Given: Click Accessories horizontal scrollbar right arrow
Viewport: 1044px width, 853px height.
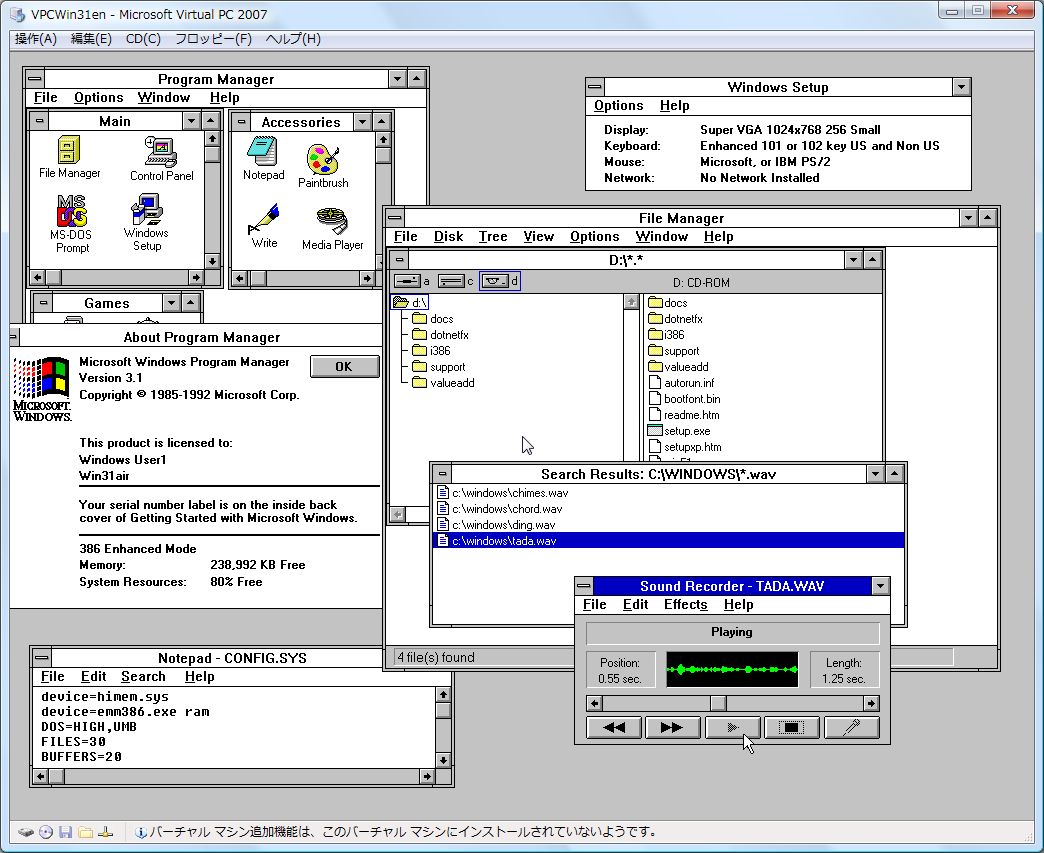Looking at the screenshot, I should [x=367, y=278].
